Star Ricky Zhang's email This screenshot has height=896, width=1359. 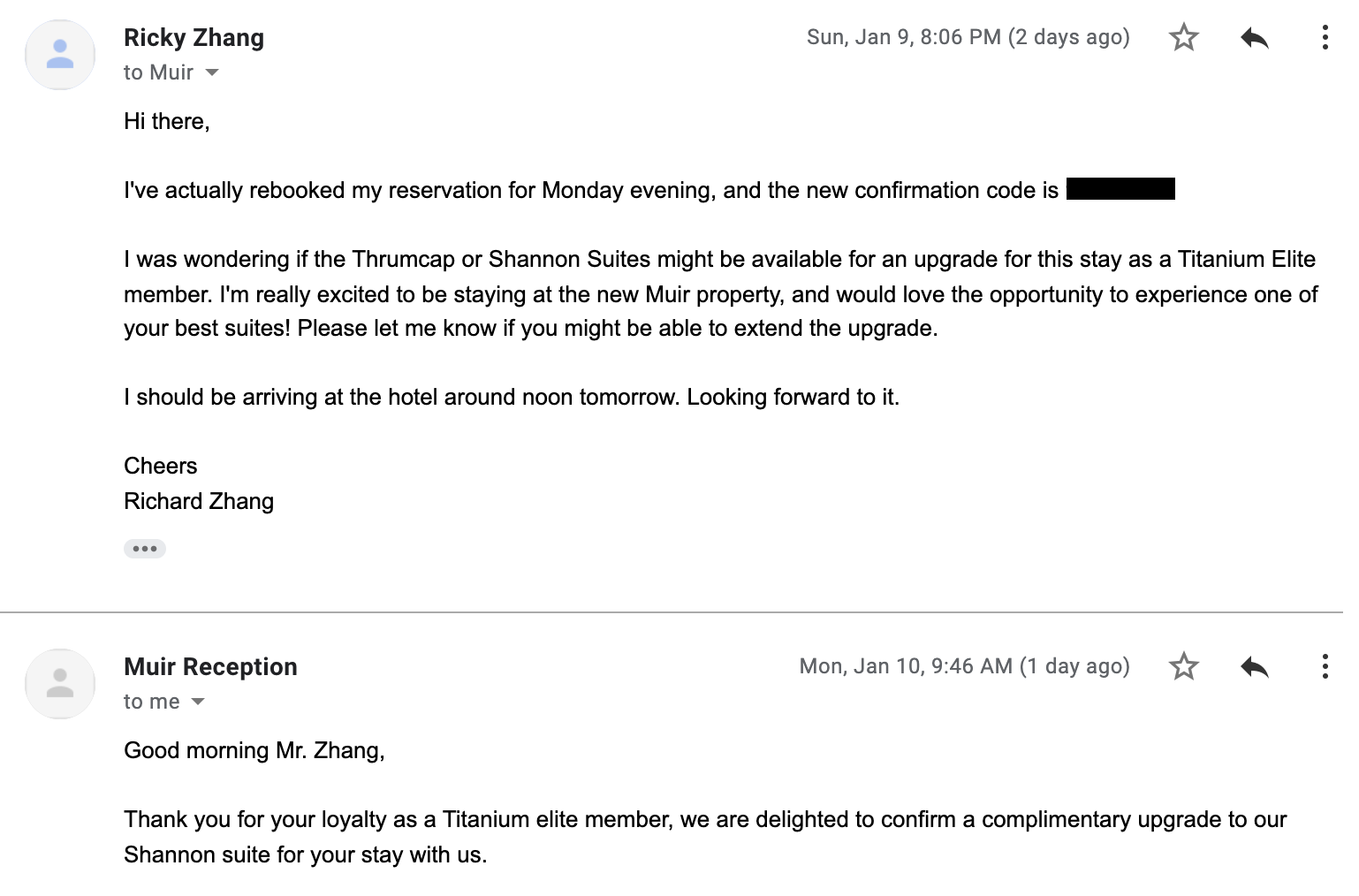1183,37
